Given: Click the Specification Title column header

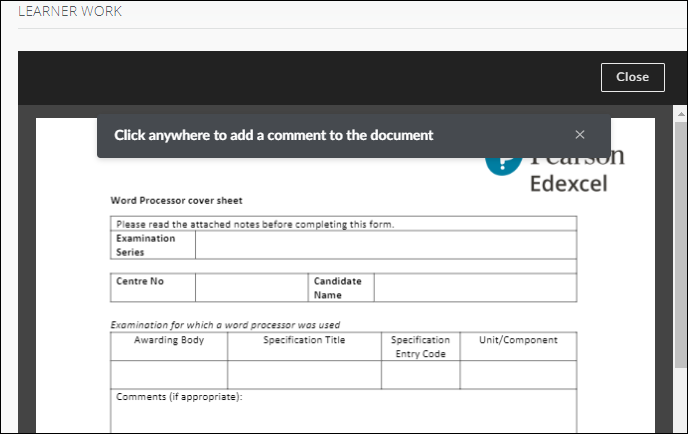Looking at the screenshot, I should pos(304,341).
